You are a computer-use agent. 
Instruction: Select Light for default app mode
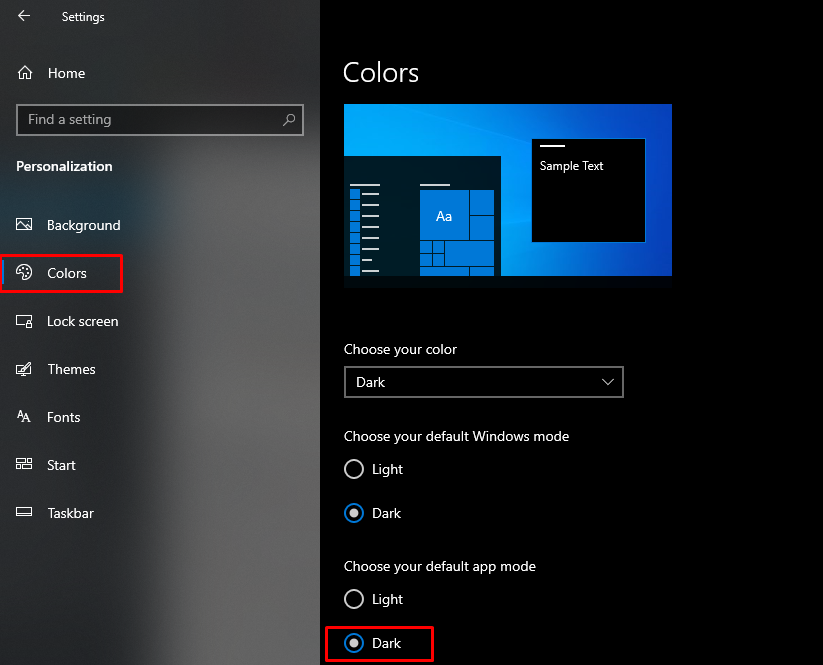[354, 599]
